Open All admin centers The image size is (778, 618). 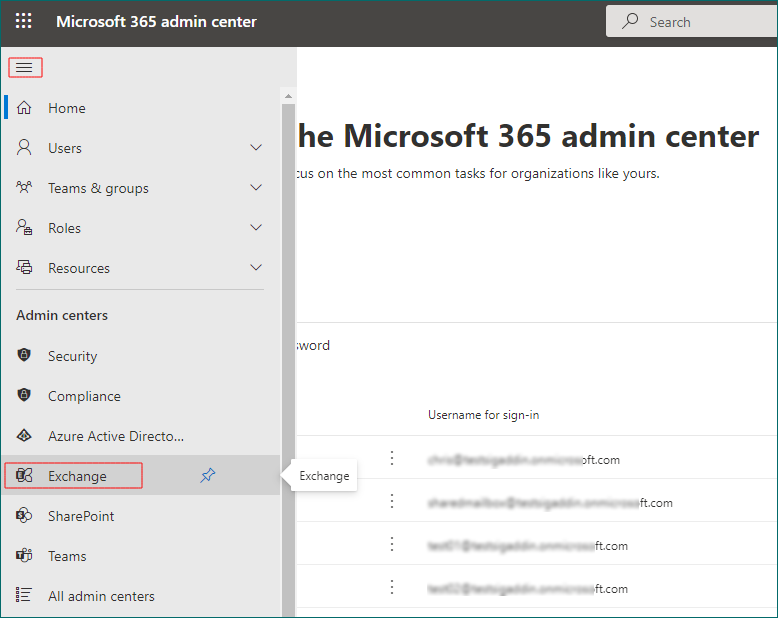pyautogui.click(x=101, y=596)
